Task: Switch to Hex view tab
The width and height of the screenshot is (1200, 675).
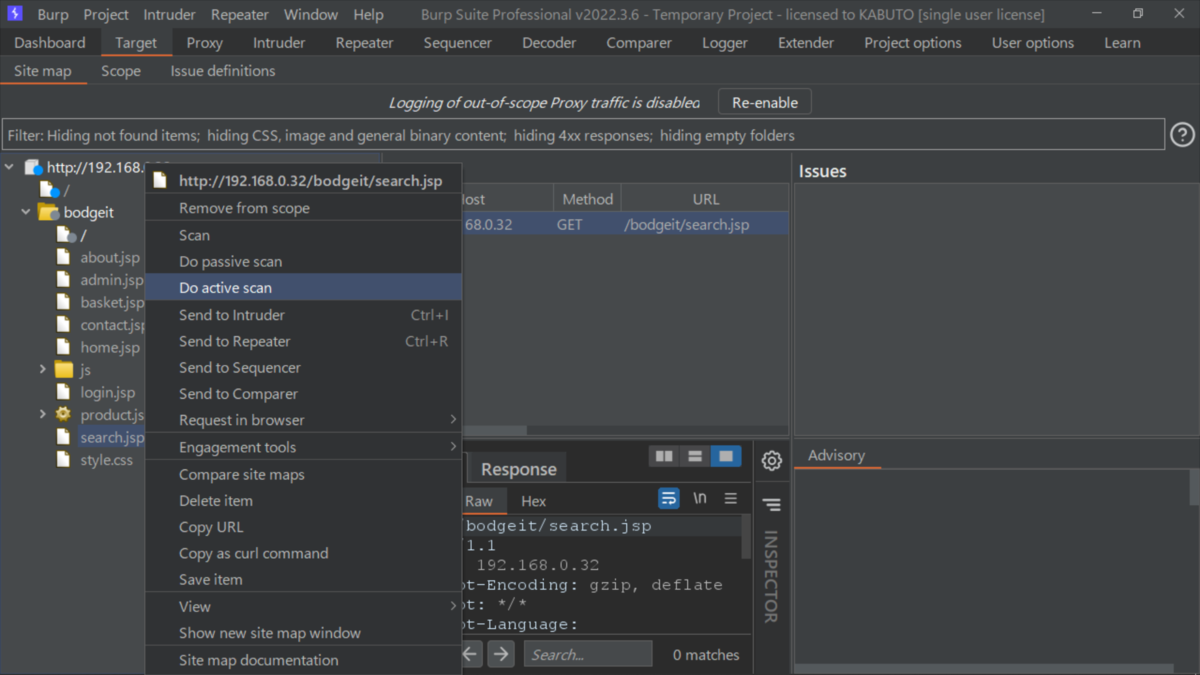Action: pos(534,501)
